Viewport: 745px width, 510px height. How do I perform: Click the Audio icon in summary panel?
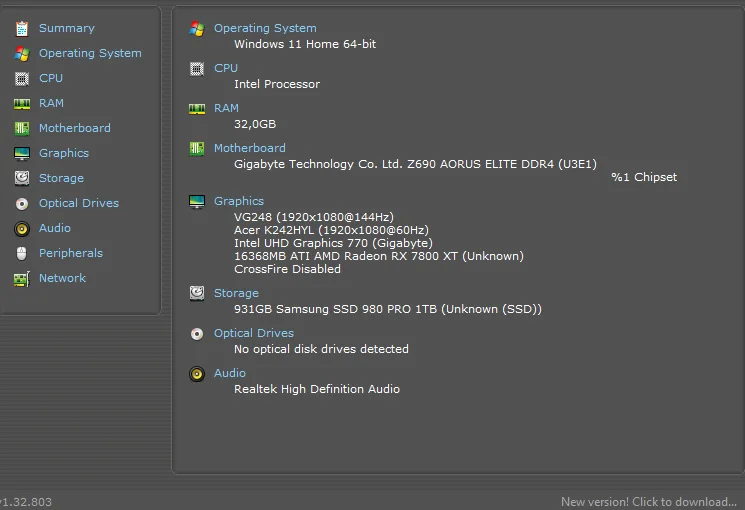tap(197, 374)
